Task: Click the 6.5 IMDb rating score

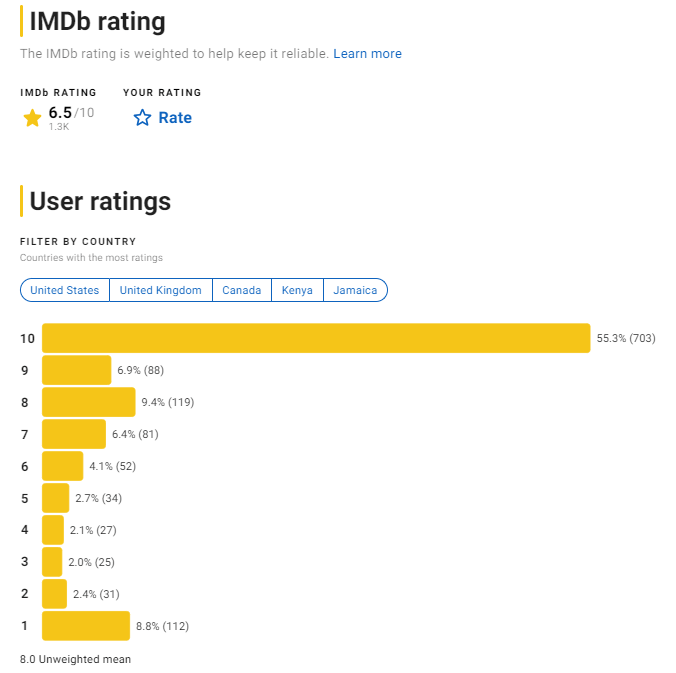Action: click(x=60, y=113)
